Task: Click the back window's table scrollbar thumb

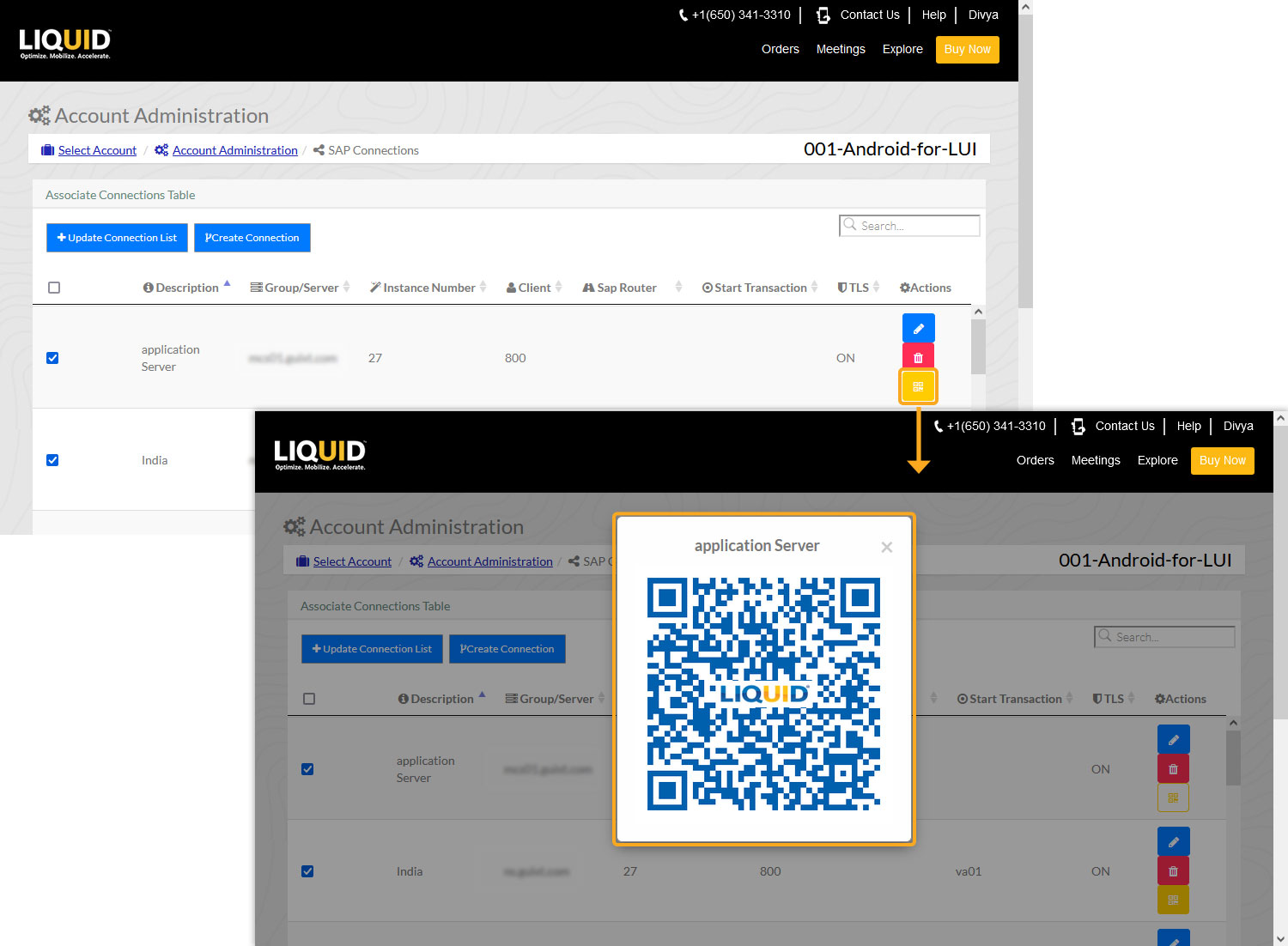Action: tap(978, 347)
